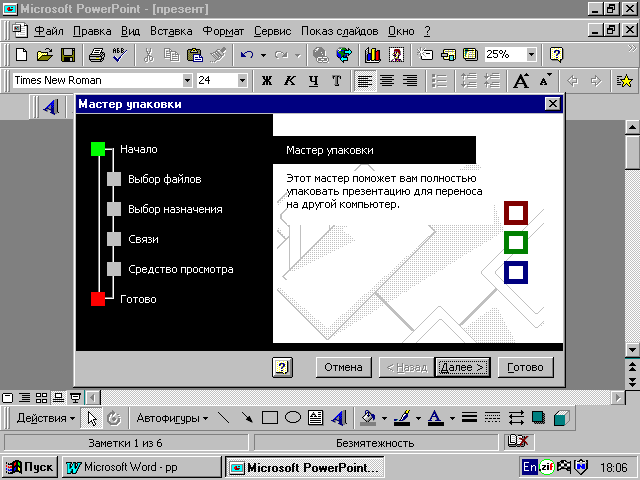This screenshot has height=480, width=640.
Task: Insert clip art picture icon
Action: point(396,54)
